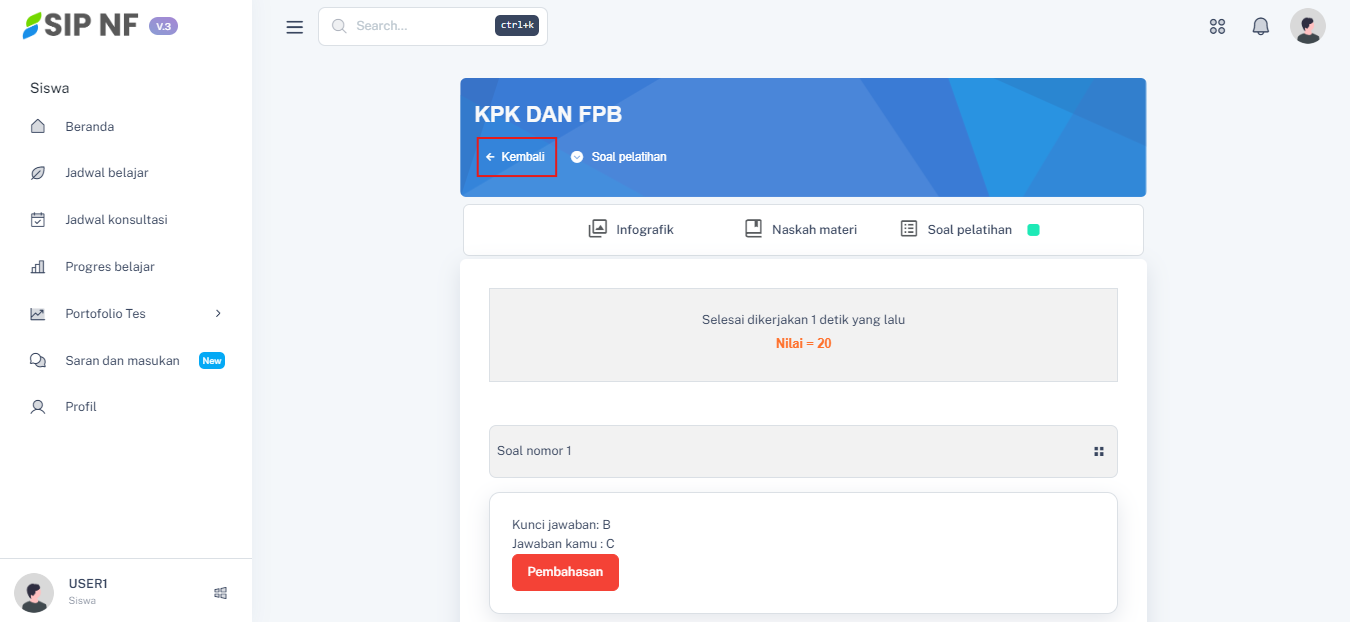Focus the Search input field
The width and height of the screenshot is (1350, 622).
click(x=420, y=26)
